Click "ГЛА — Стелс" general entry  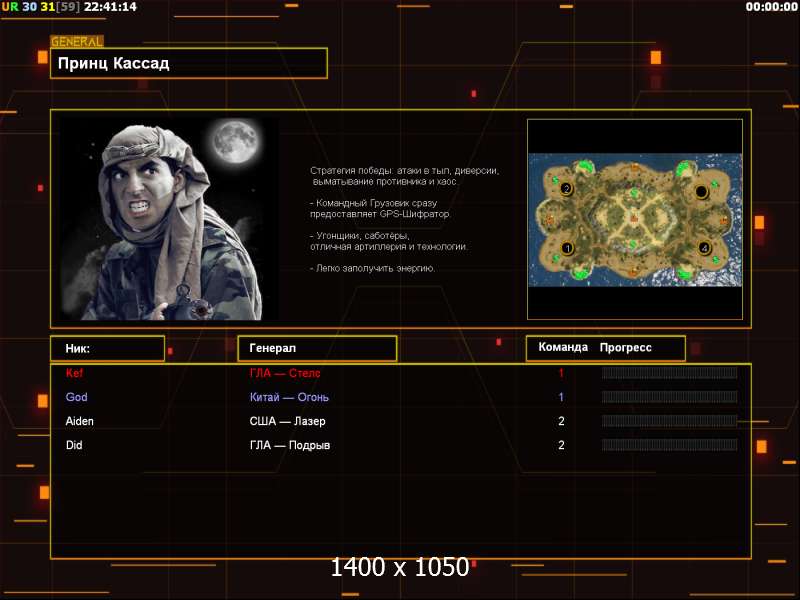click(x=285, y=373)
